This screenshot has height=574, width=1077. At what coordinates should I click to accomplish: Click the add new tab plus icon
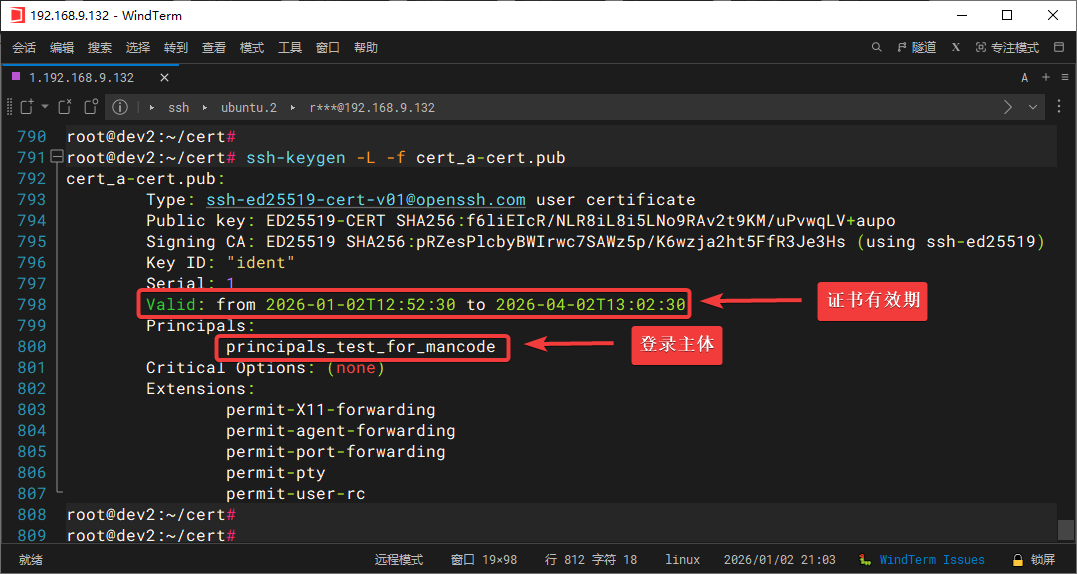1046,77
